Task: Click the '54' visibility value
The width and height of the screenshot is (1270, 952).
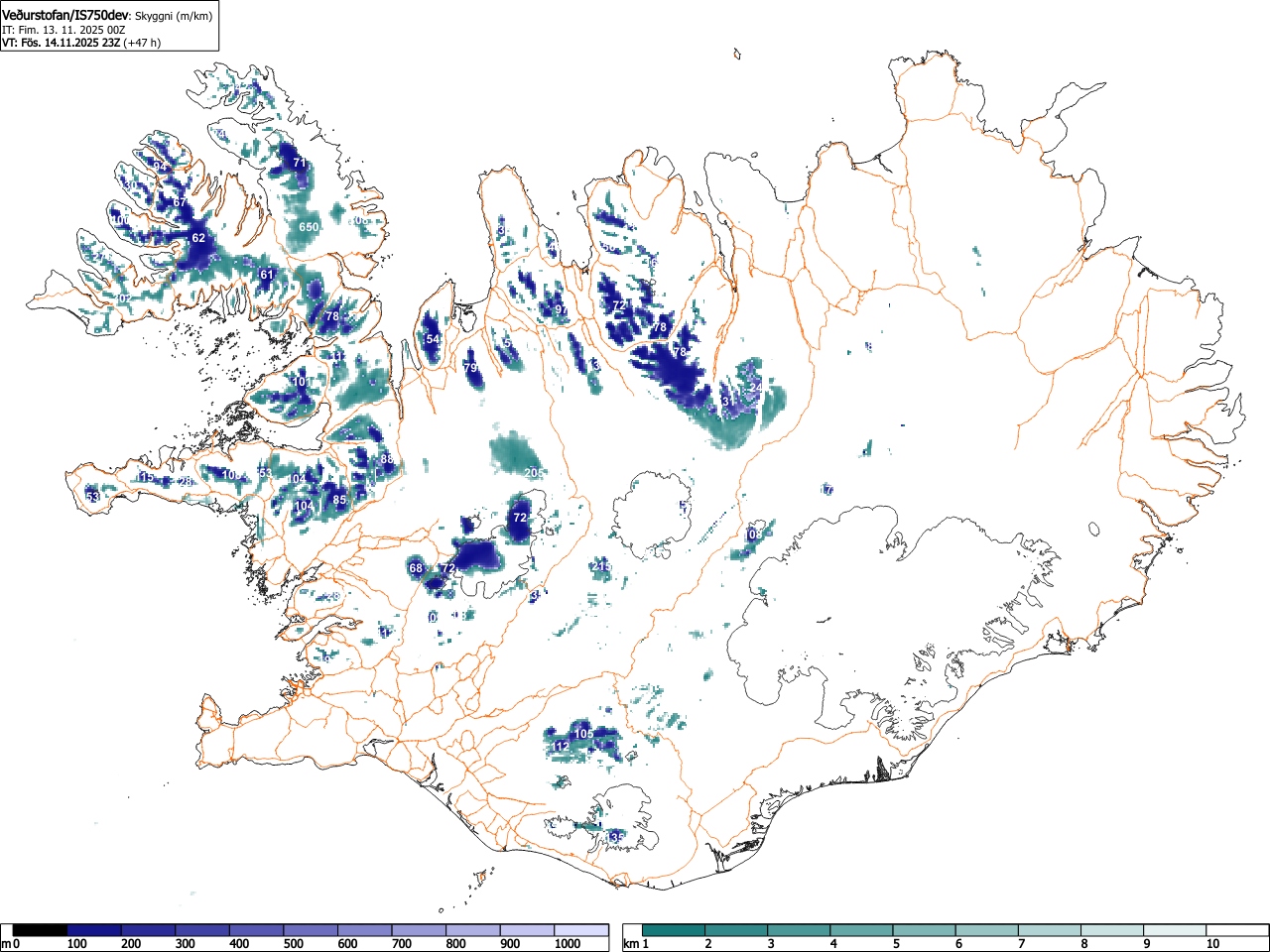Action: click(433, 339)
